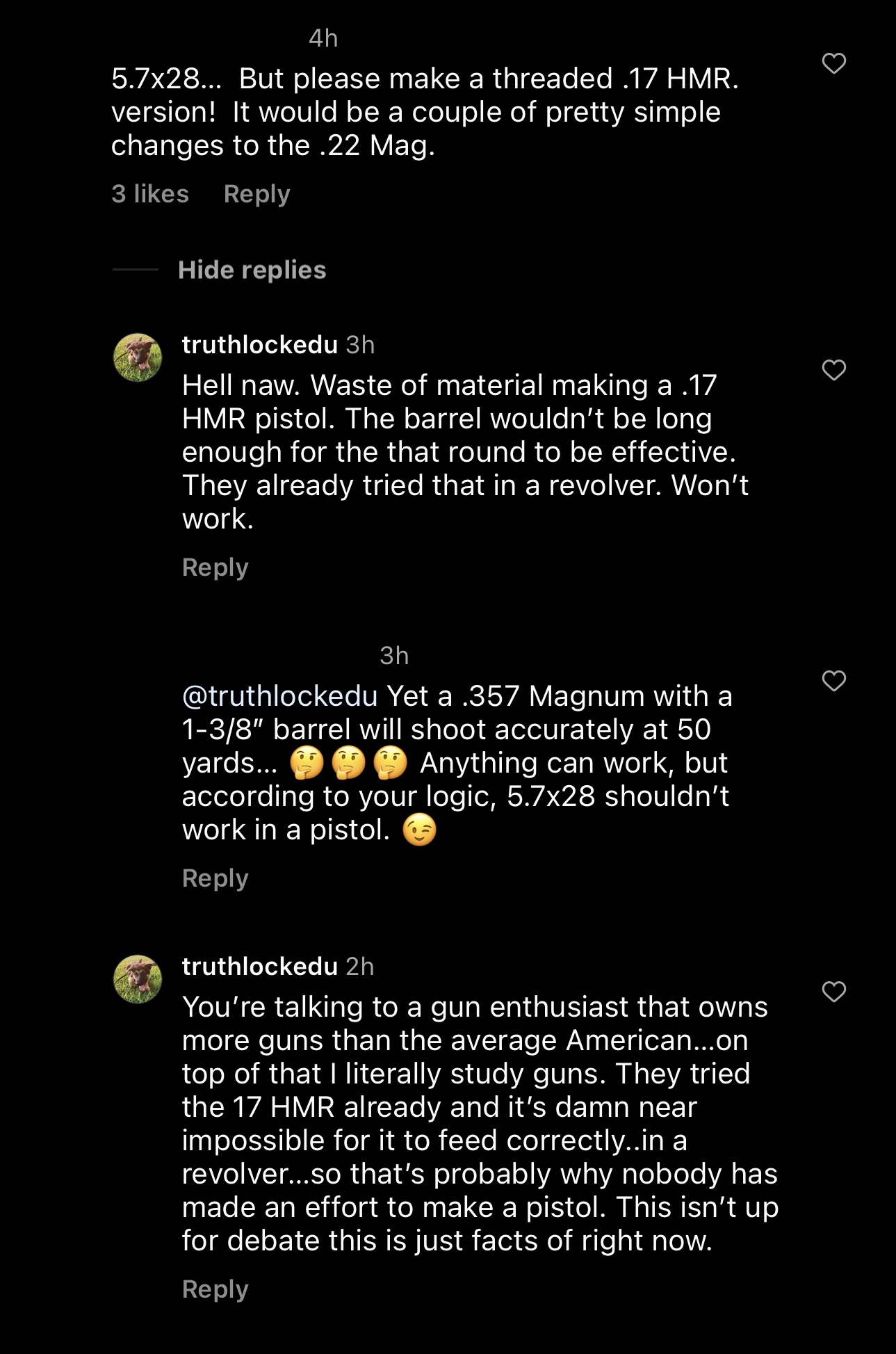Tap the @truthlockedu mention
Screen dimensions: 896x1354
(x=279, y=696)
